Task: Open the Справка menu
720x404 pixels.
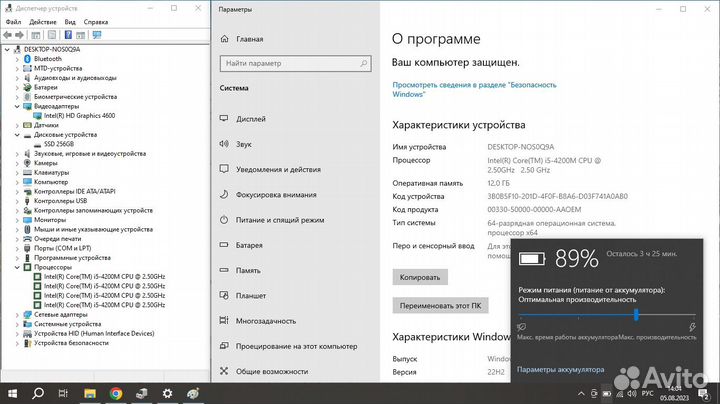Action: pos(96,22)
